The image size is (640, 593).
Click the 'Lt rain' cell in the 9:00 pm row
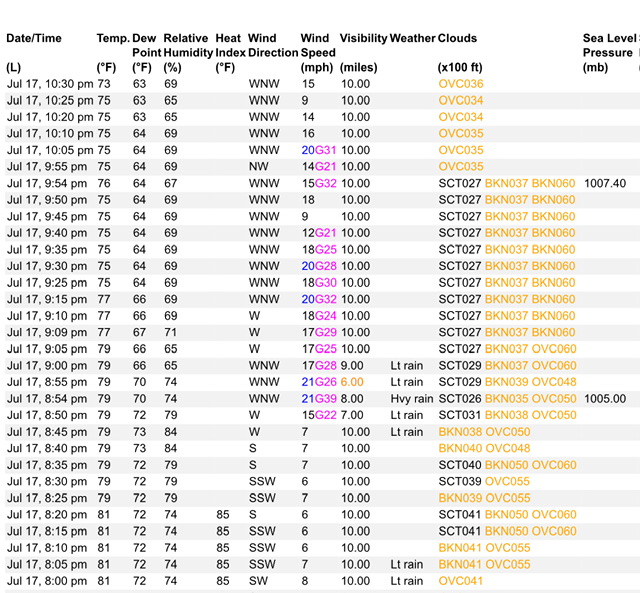[407, 365]
